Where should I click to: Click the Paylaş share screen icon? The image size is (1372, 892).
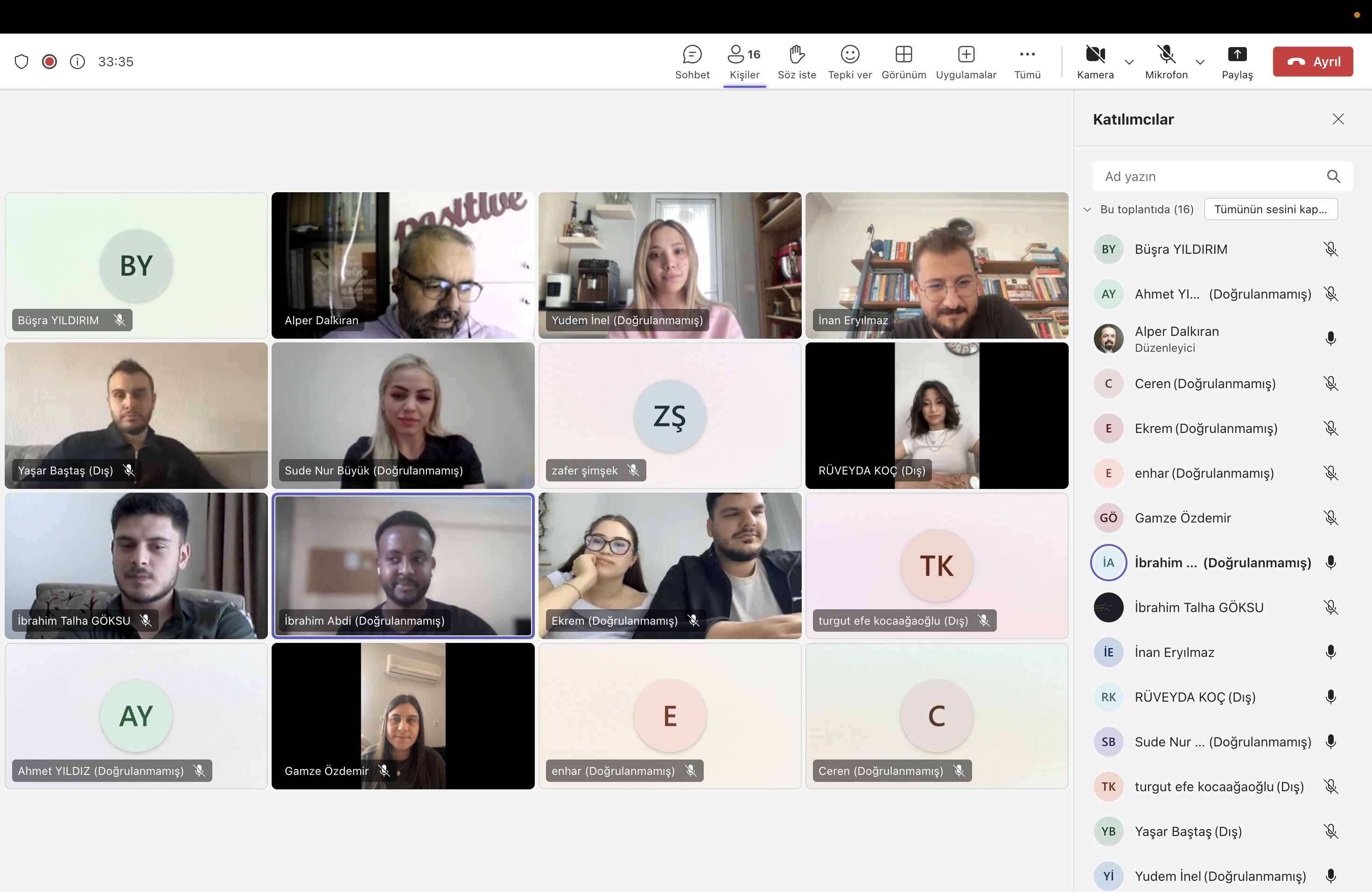pyautogui.click(x=1237, y=55)
